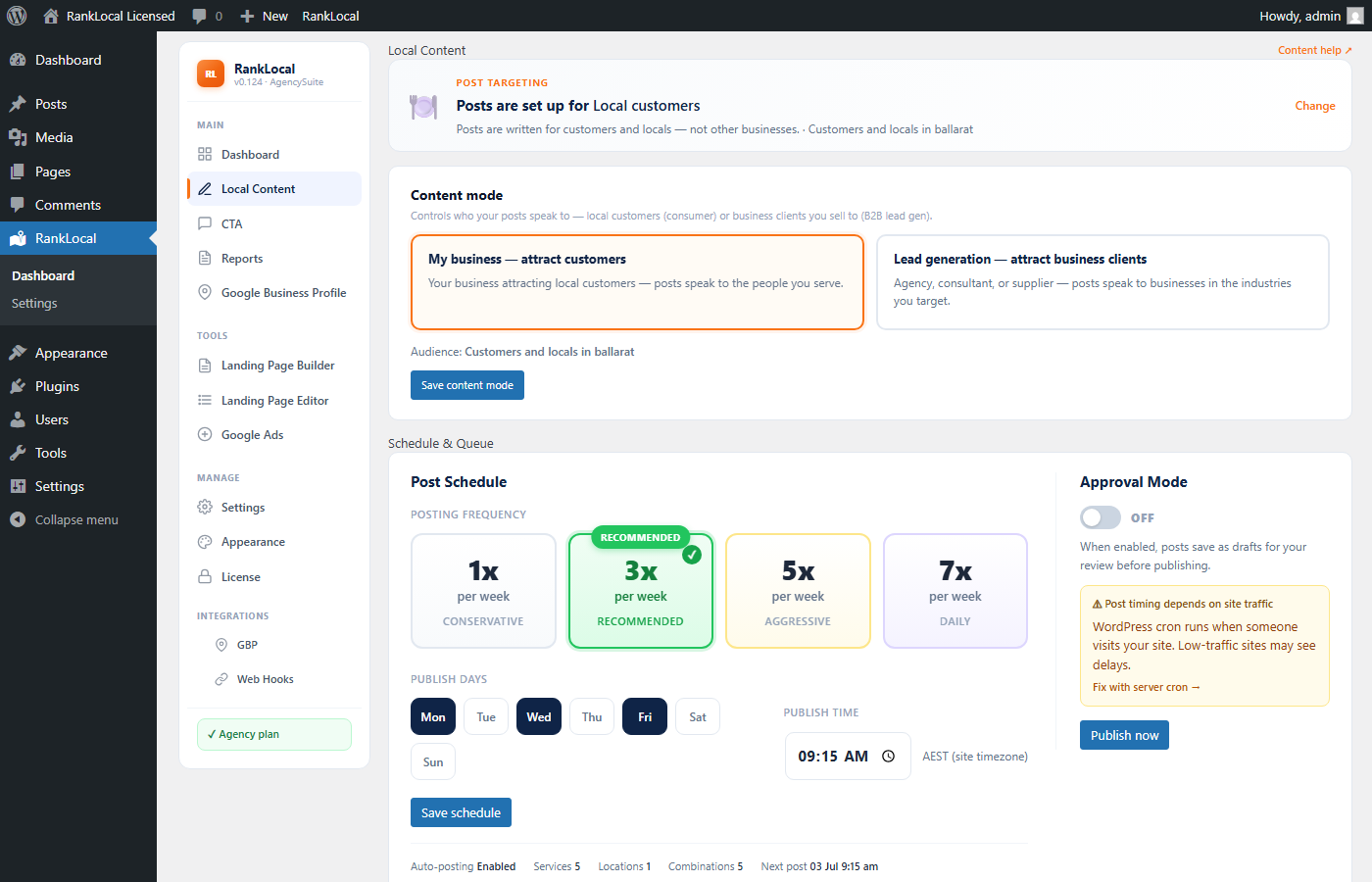
Task: Open Local Content in RankLocal nav
Action: point(274,188)
